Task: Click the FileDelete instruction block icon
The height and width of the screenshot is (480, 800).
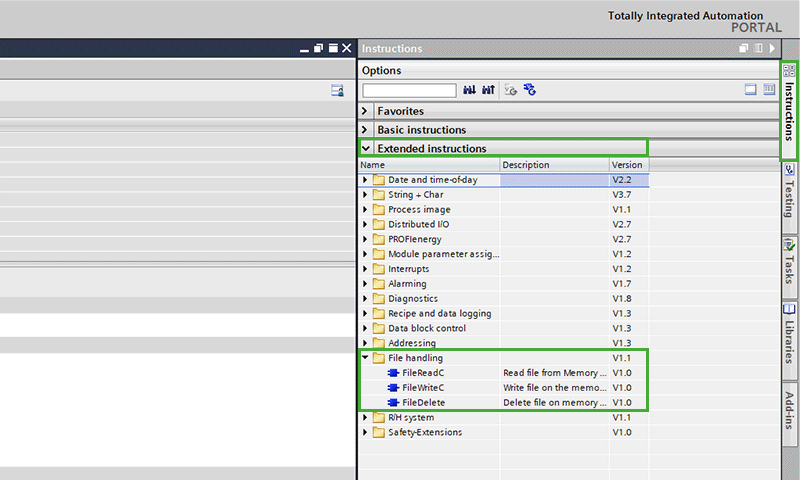Action: [x=393, y=402]
